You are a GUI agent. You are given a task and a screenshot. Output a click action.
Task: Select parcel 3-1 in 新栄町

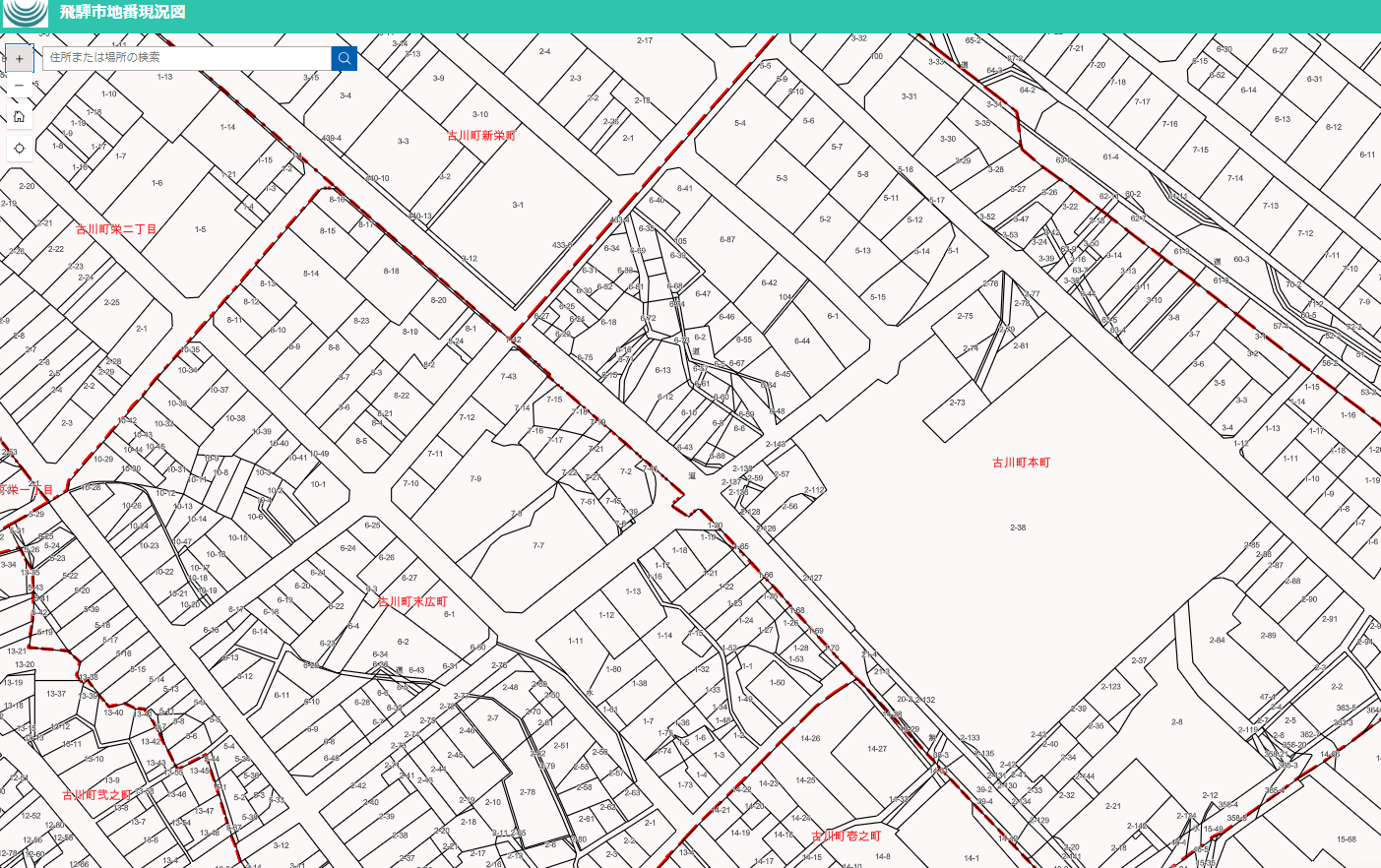coord(518,206)
